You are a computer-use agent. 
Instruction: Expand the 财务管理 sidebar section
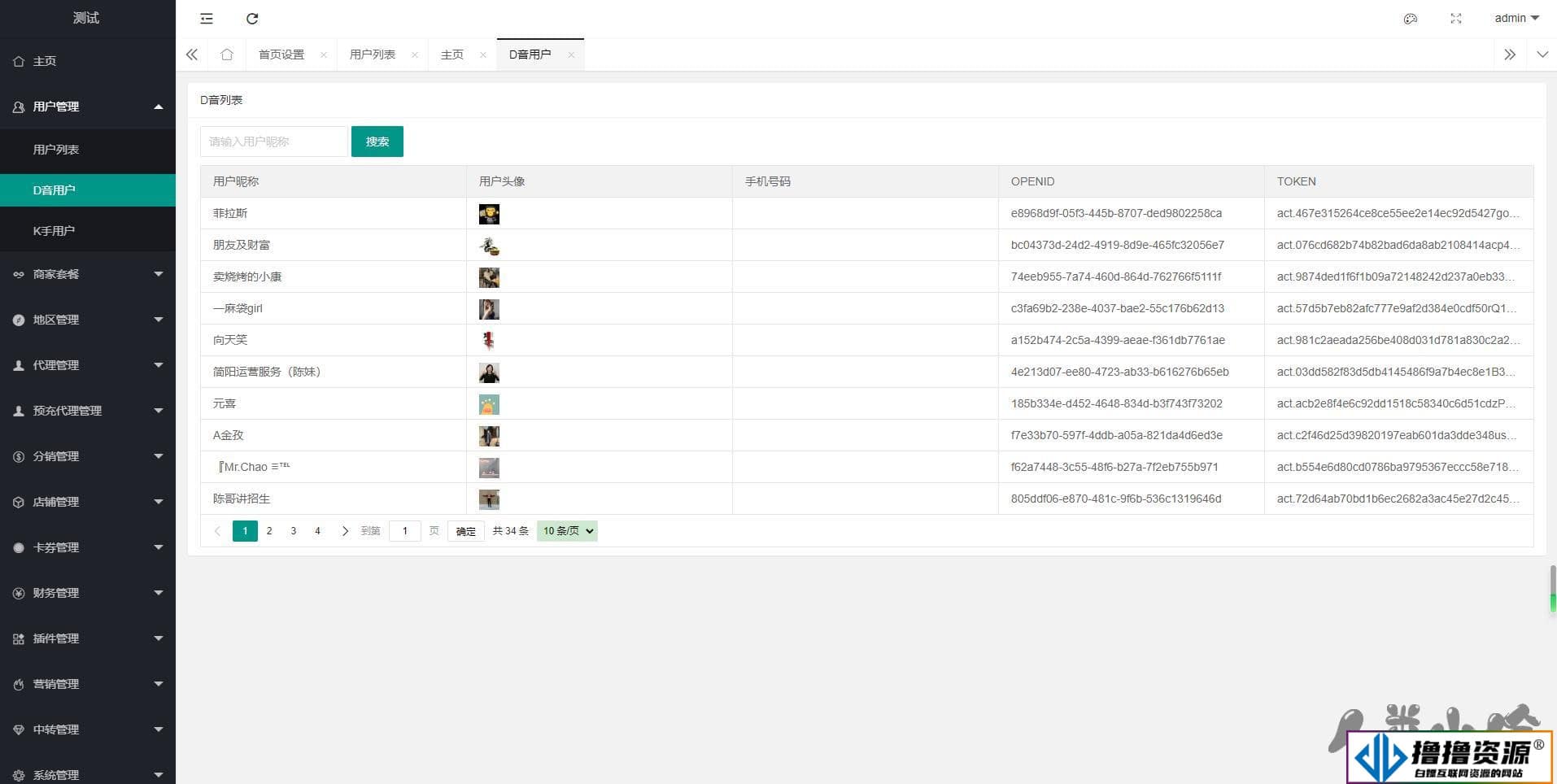click(x=88, y=593)
